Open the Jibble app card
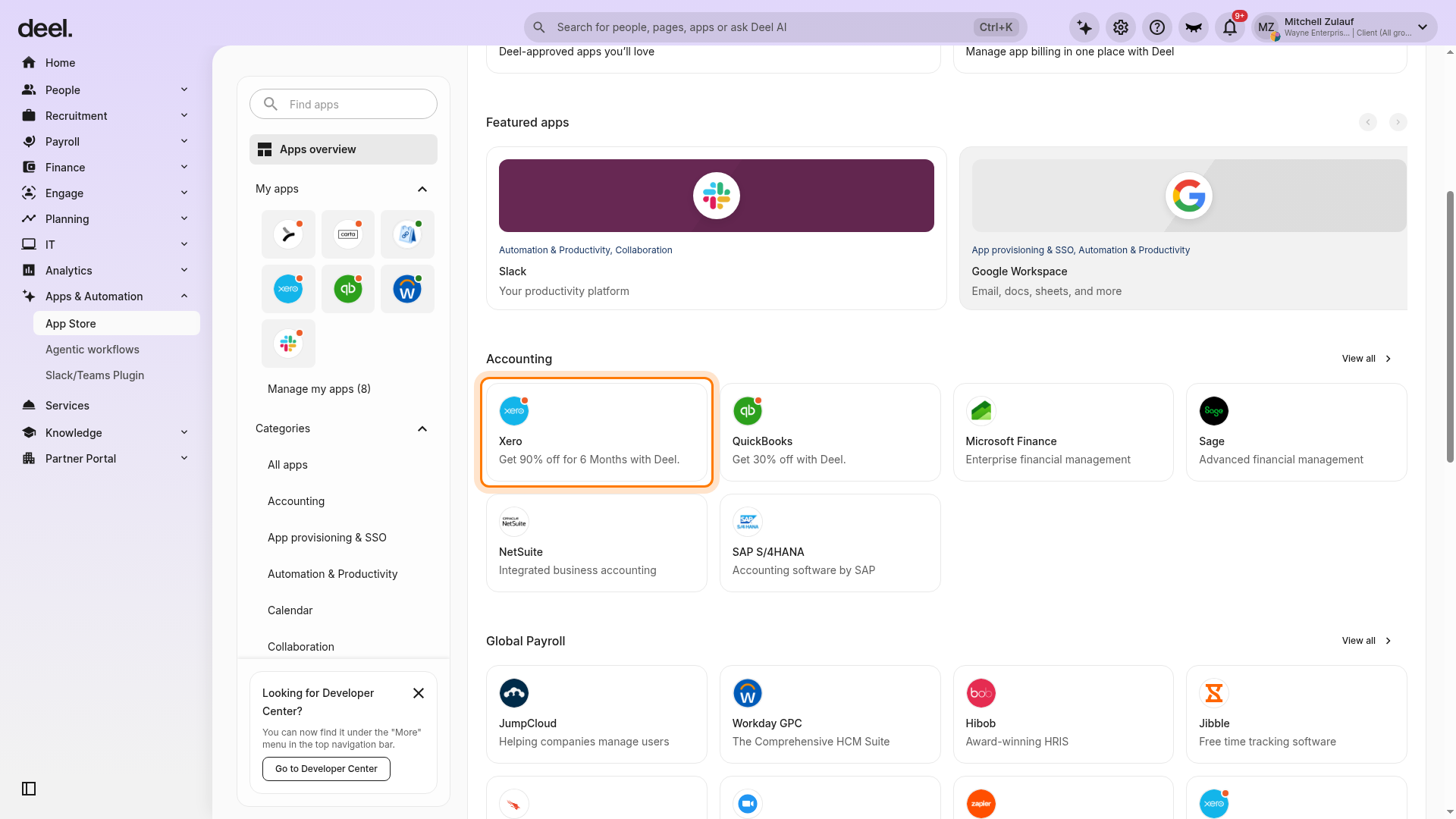 coord(1297,714)
